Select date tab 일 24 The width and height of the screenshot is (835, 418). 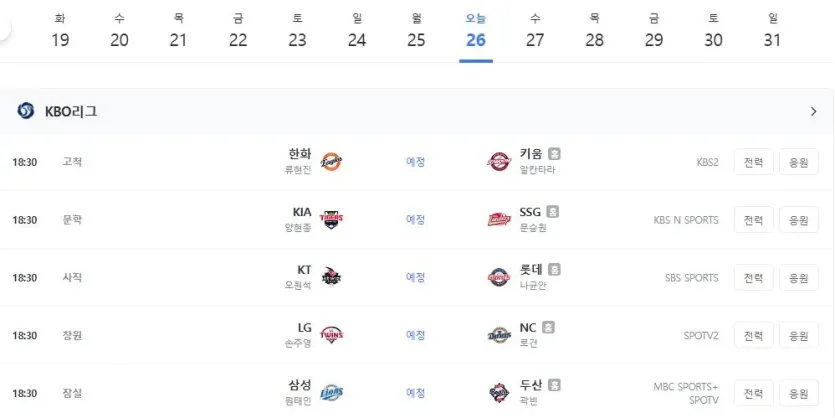(x=357, y=32)
